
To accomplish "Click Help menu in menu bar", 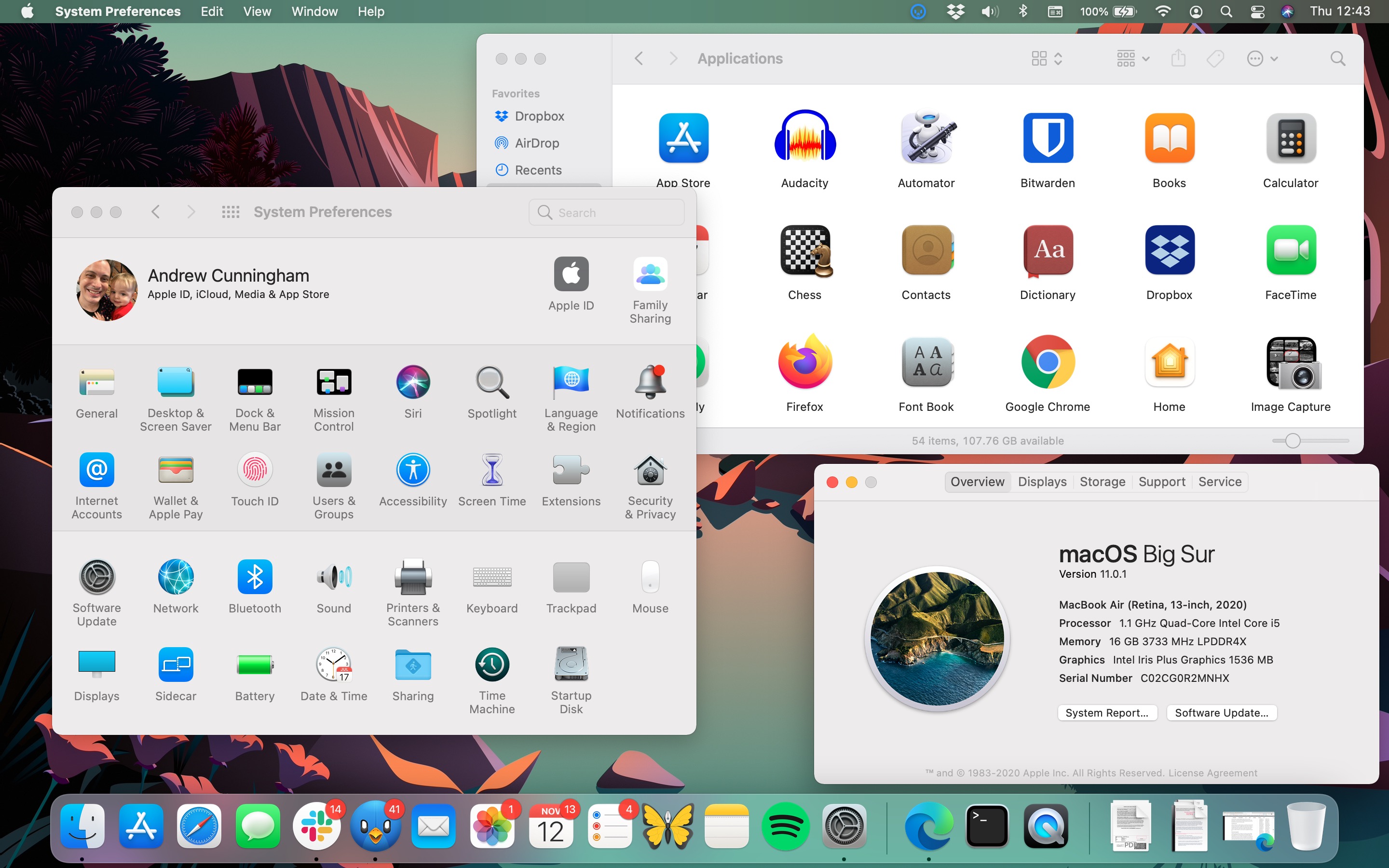I will (x=370, y=11).
